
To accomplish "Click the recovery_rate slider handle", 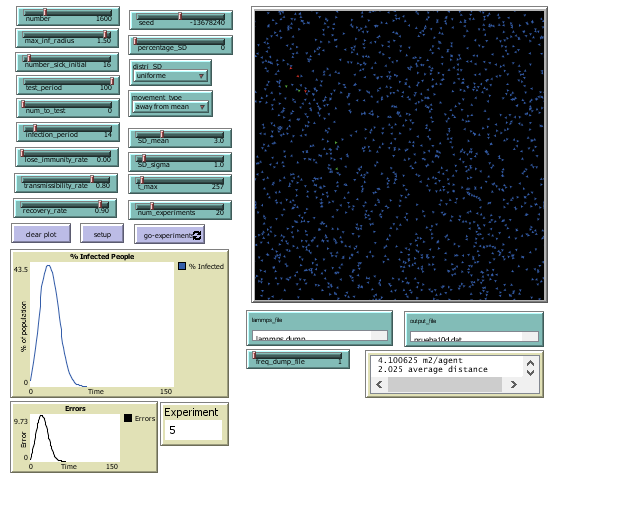I will click(x=100, y=204).
